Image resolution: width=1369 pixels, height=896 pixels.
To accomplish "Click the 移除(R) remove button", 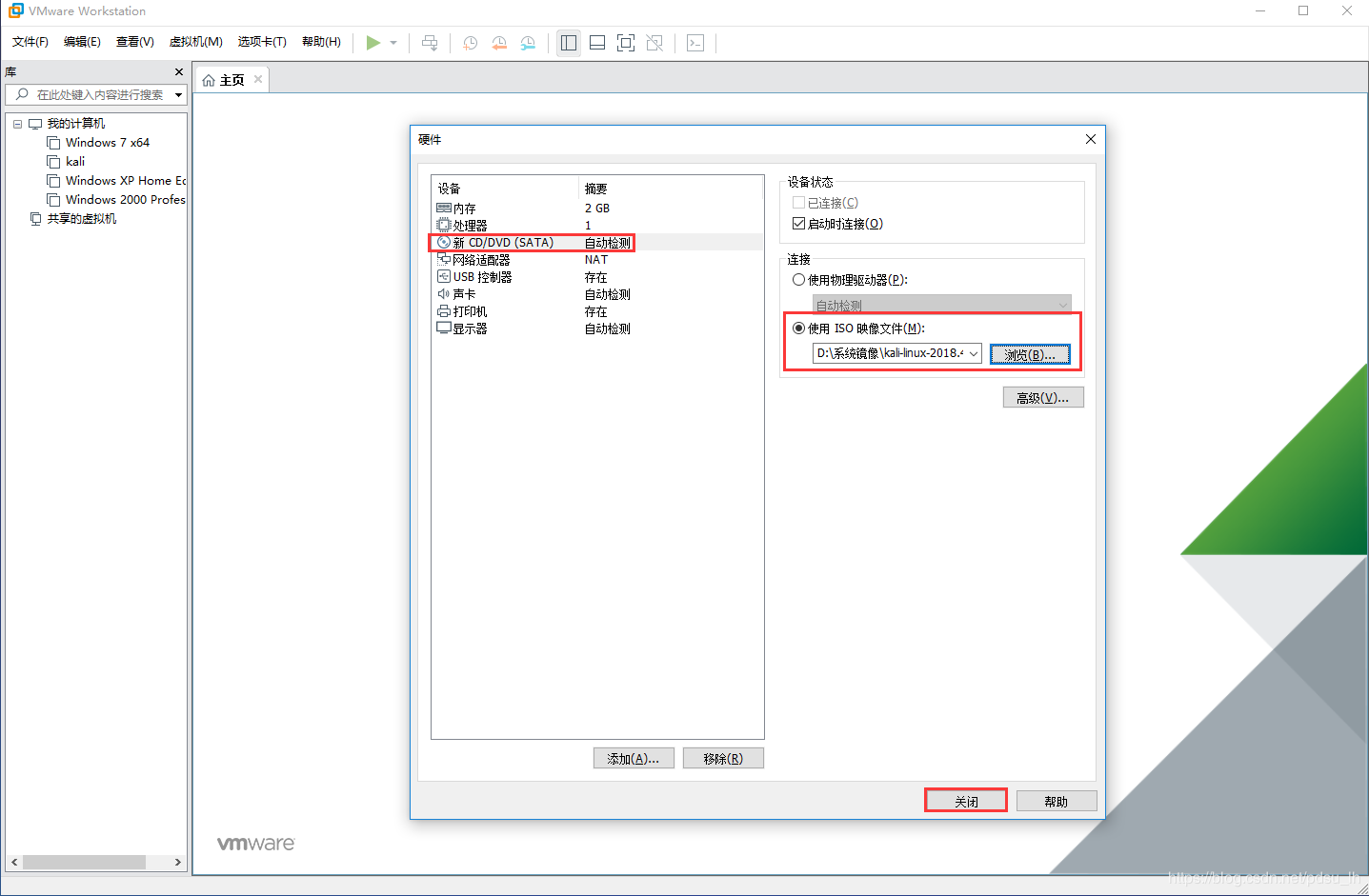I will (723, 759).
